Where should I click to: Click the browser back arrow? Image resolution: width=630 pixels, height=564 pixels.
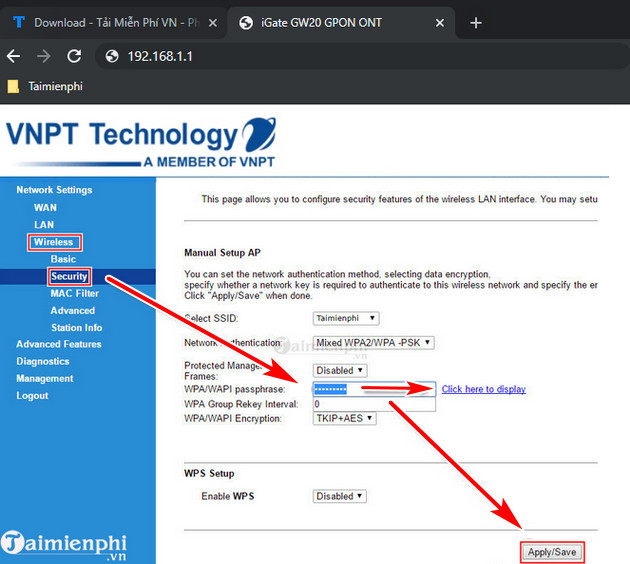click(x=14, y=56)
